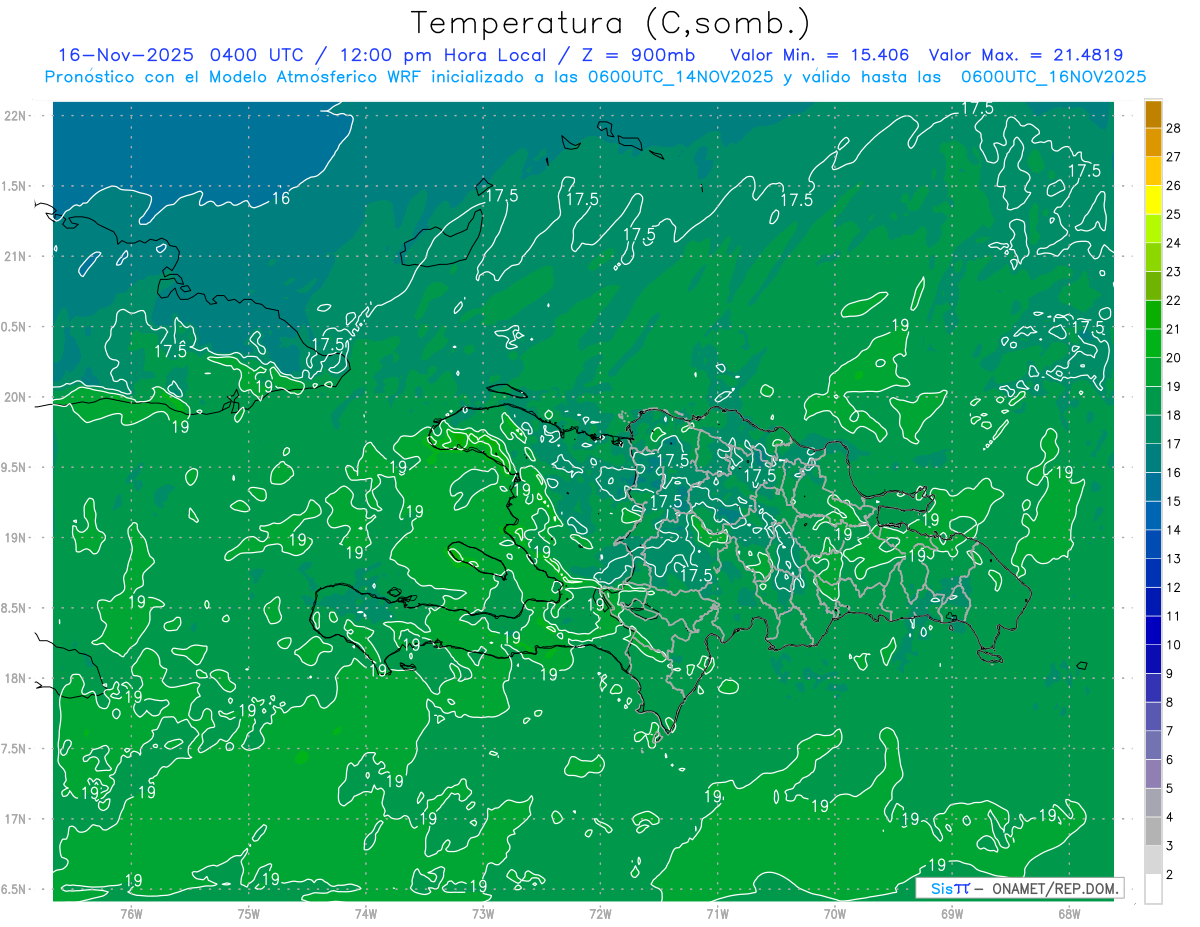This screenshot has width=1200, height=927.
Task: Click the "18" legend scale label
Action: click(x=1174, y=415)
